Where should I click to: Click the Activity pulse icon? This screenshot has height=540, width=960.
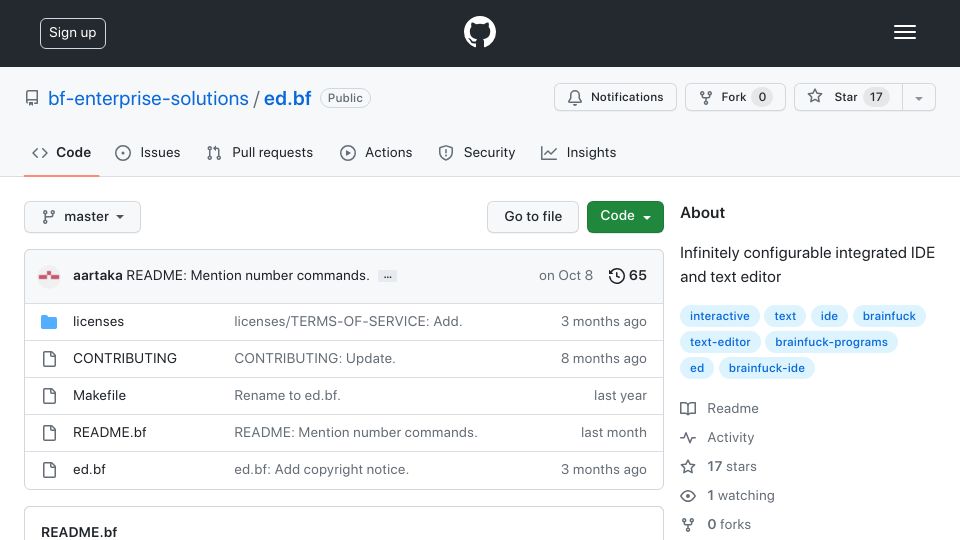click(688, 438)
